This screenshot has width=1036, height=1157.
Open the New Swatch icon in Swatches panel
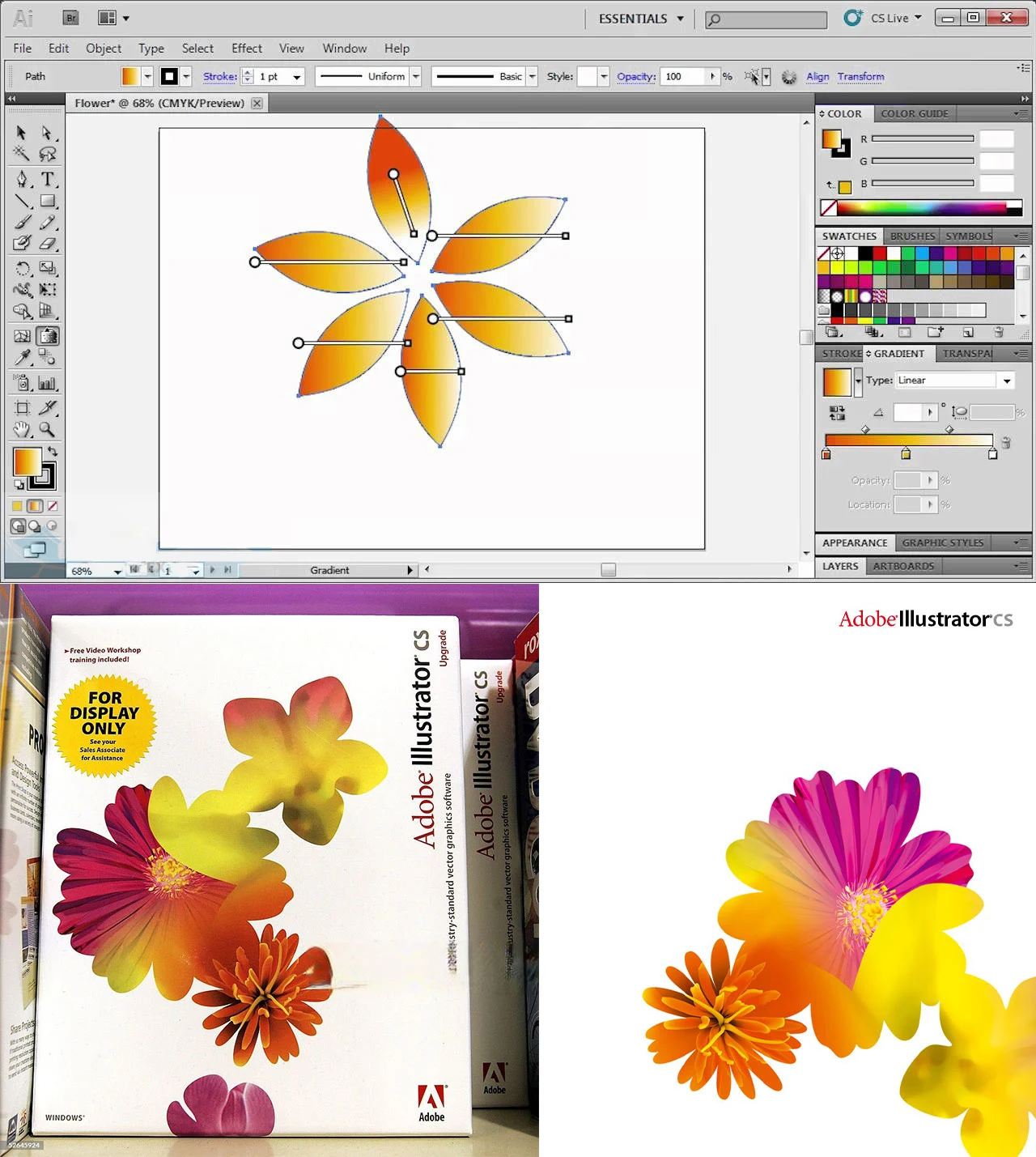coord(969,332)
